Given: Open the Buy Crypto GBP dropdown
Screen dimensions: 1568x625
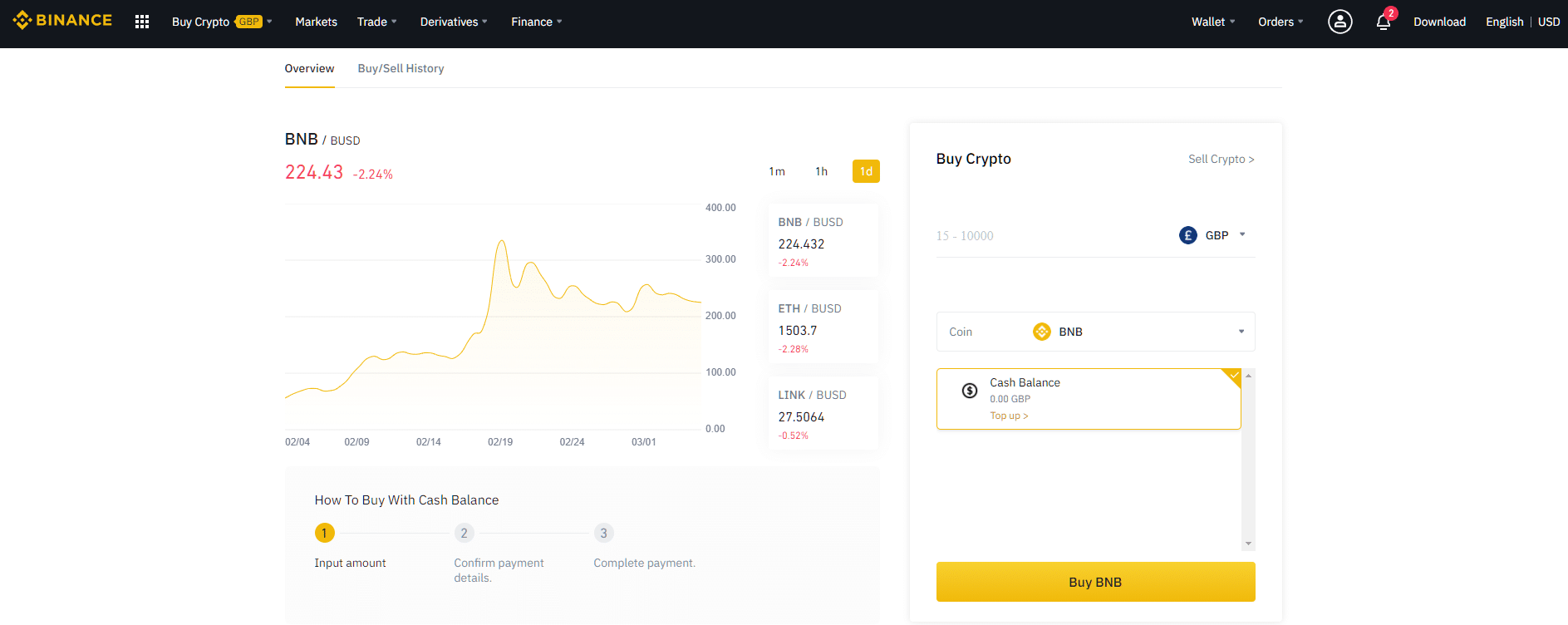Looking at the screenshot, I should [x=222, y=22].
